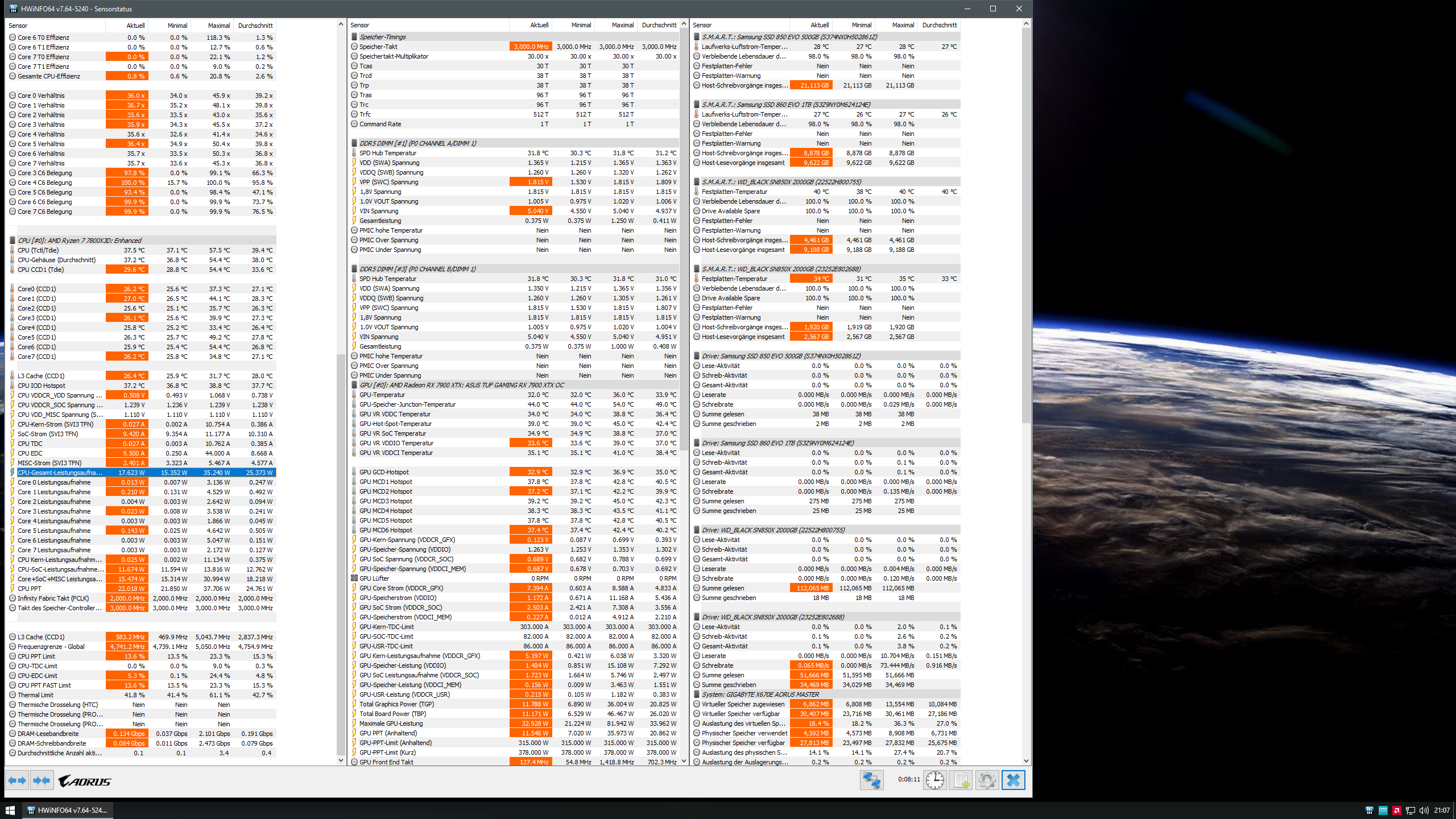Collapse the GPU [#0] AMD Radeon RX 7900 XTX group
1456x819 pixels.
click(461, 385)
